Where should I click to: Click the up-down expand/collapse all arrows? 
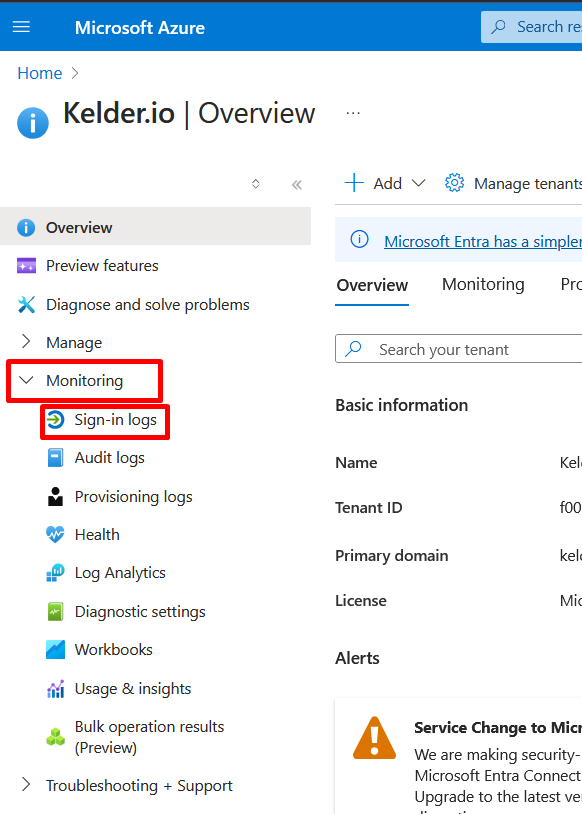(255, 184)
